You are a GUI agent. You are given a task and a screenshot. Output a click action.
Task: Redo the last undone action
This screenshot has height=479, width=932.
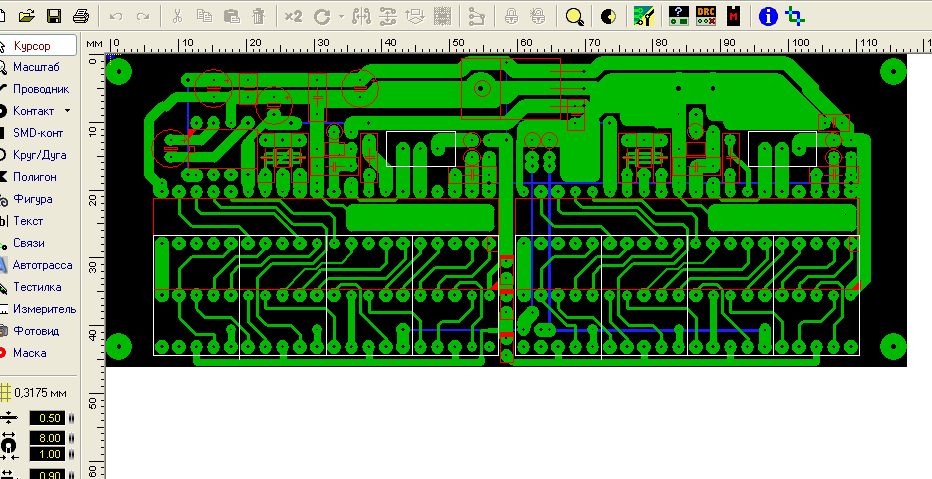[143, 16]
